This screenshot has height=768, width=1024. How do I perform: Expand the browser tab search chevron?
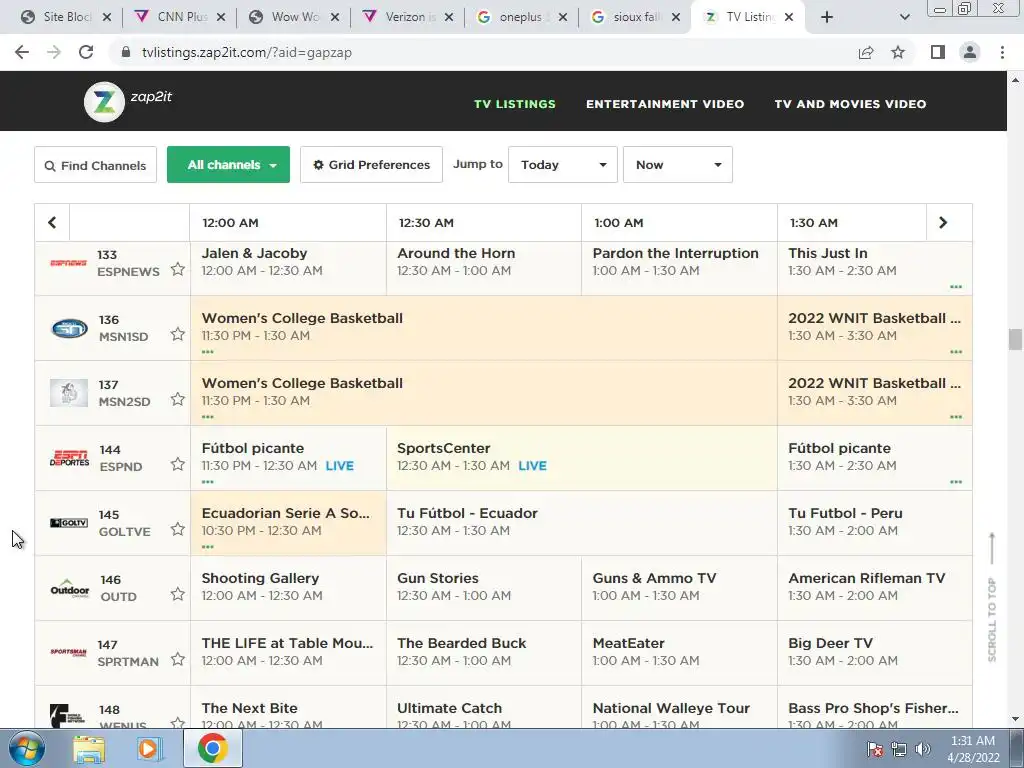[x=904, y=17]
